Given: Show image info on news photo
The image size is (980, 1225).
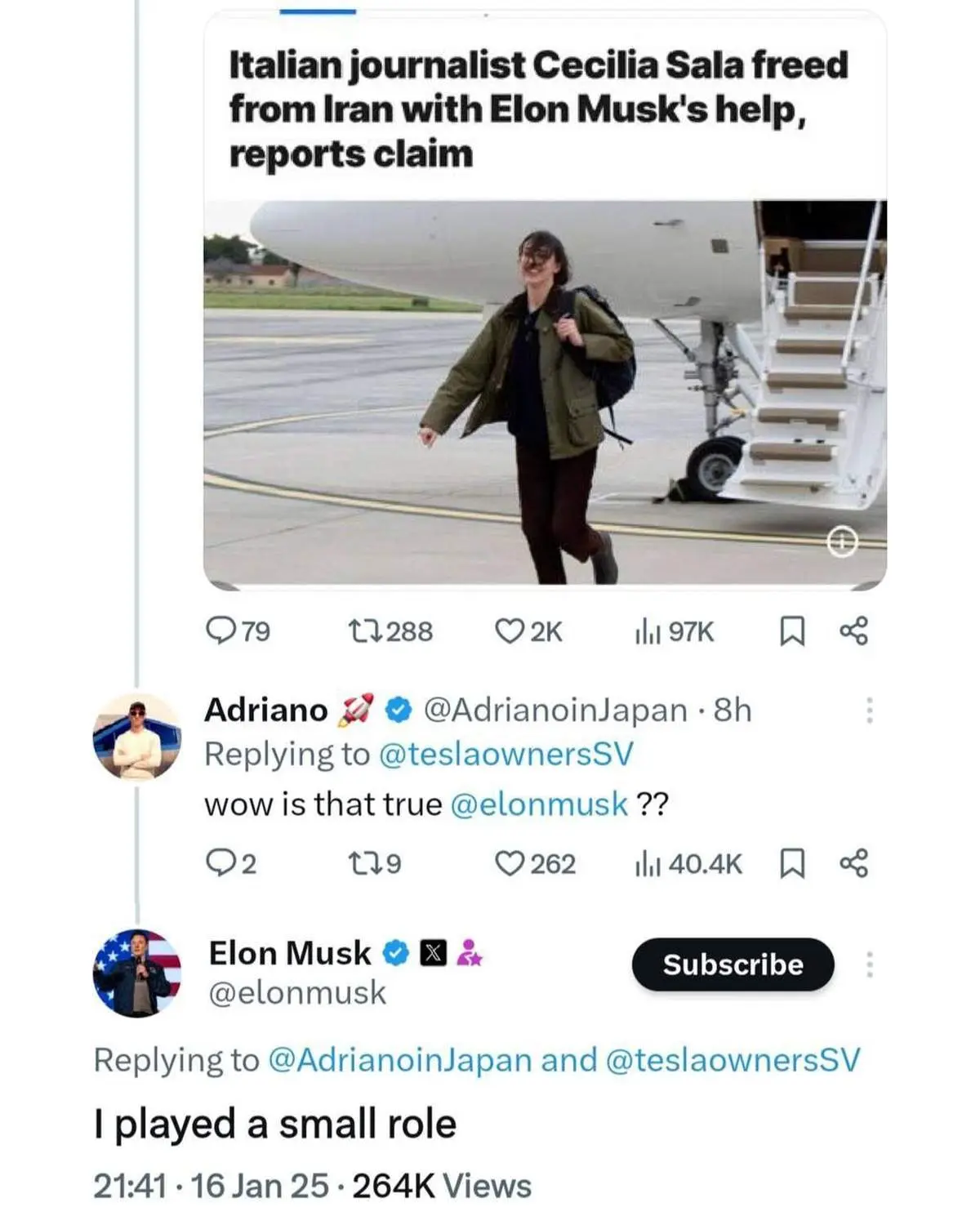Looking at the screenshot, I should coord(842,541).
